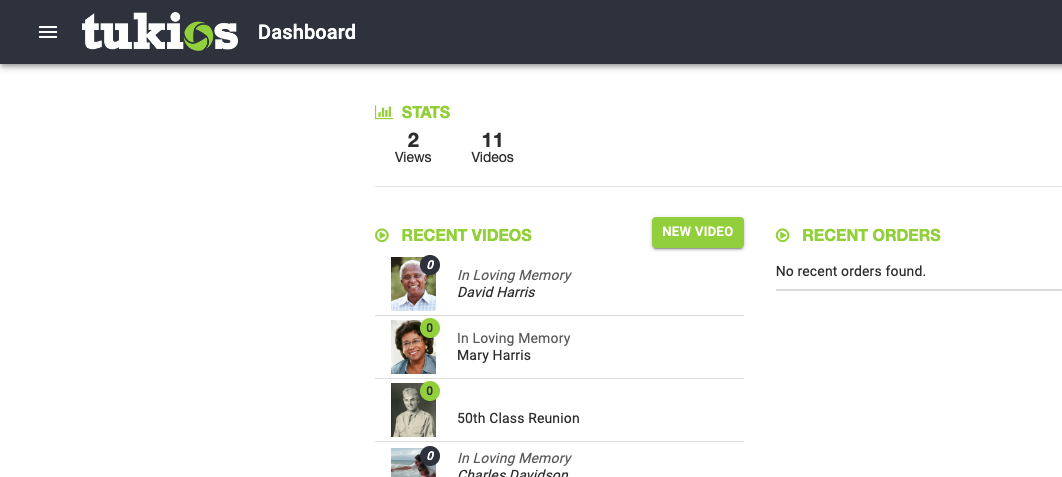Click the Recent Videos play icon
1062x477 pixels.
(x=382, y=236)
